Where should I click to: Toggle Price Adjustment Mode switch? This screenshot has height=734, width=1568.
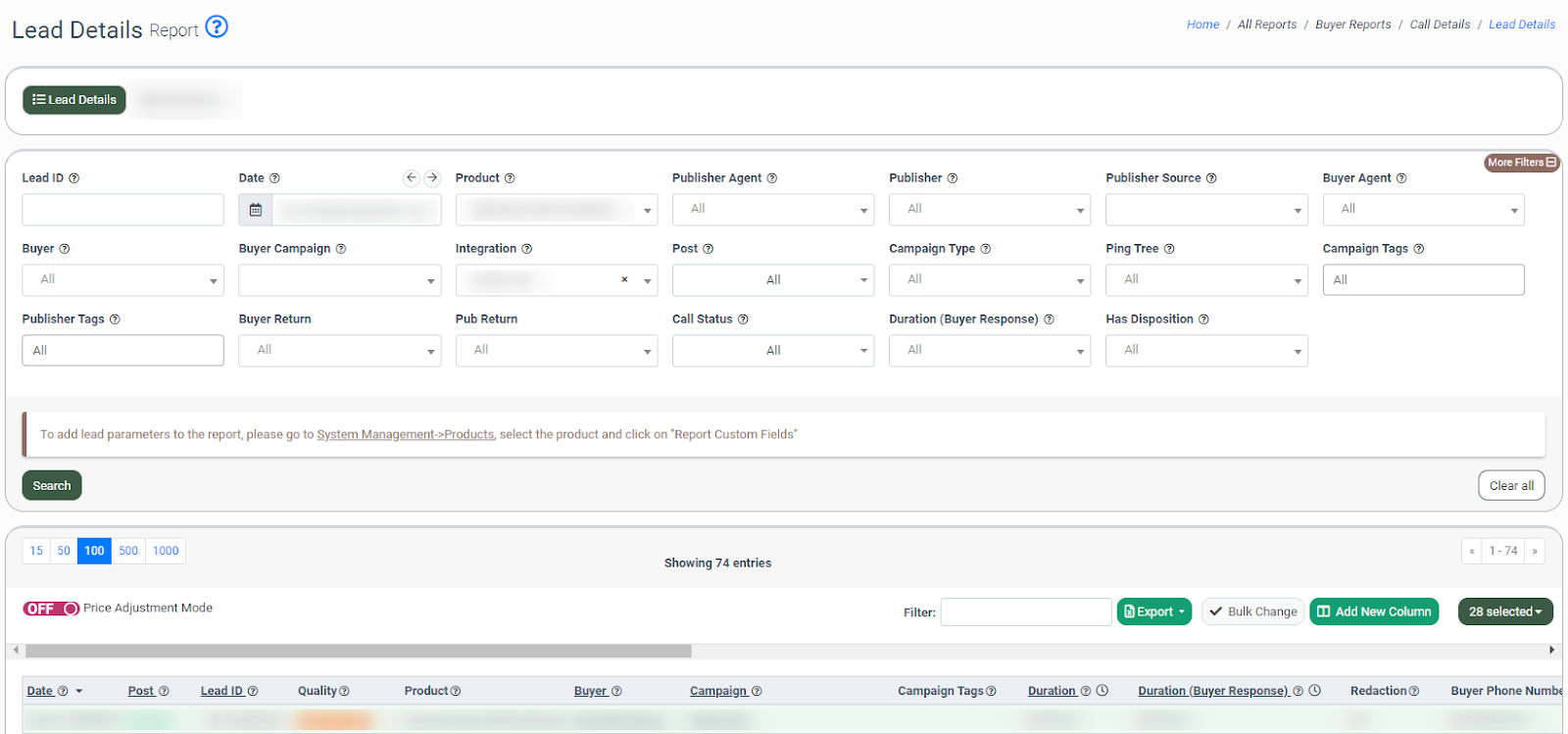click(x=51, y=609)
